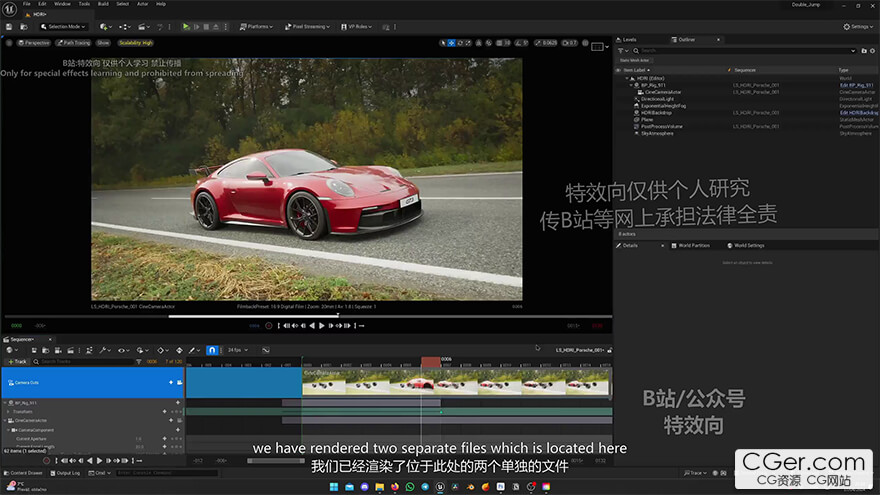Open the Sequencer view options eye icon
Viewport: 880px width, 495px height.
(123, 350)
